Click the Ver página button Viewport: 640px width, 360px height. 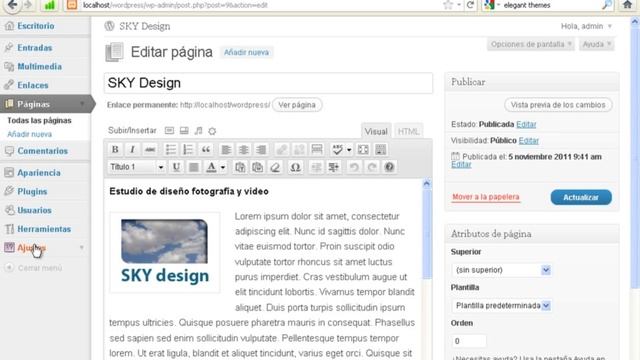pyautogui.click(x=297, y=105)
